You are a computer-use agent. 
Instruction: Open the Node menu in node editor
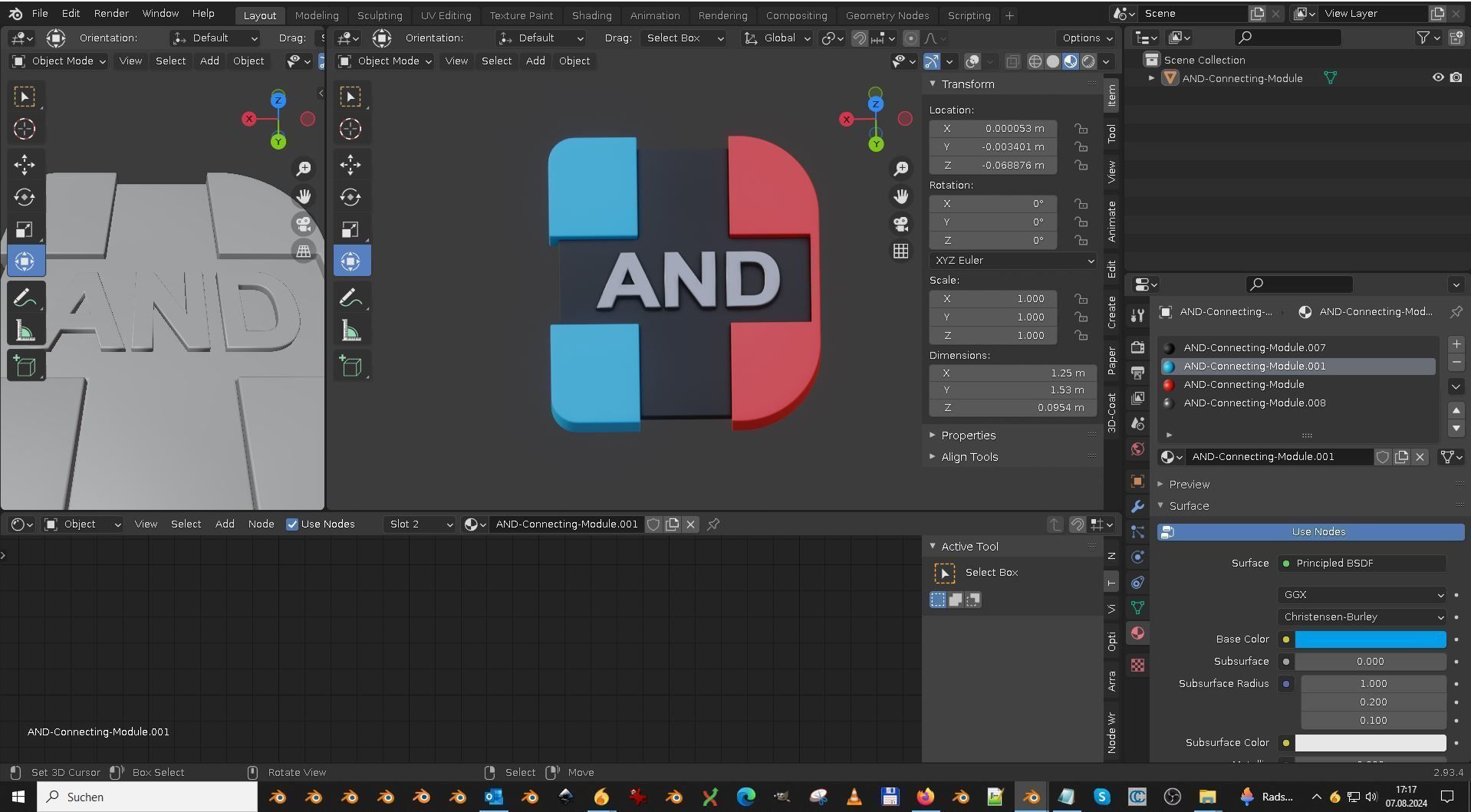click(x=261, y=524)
